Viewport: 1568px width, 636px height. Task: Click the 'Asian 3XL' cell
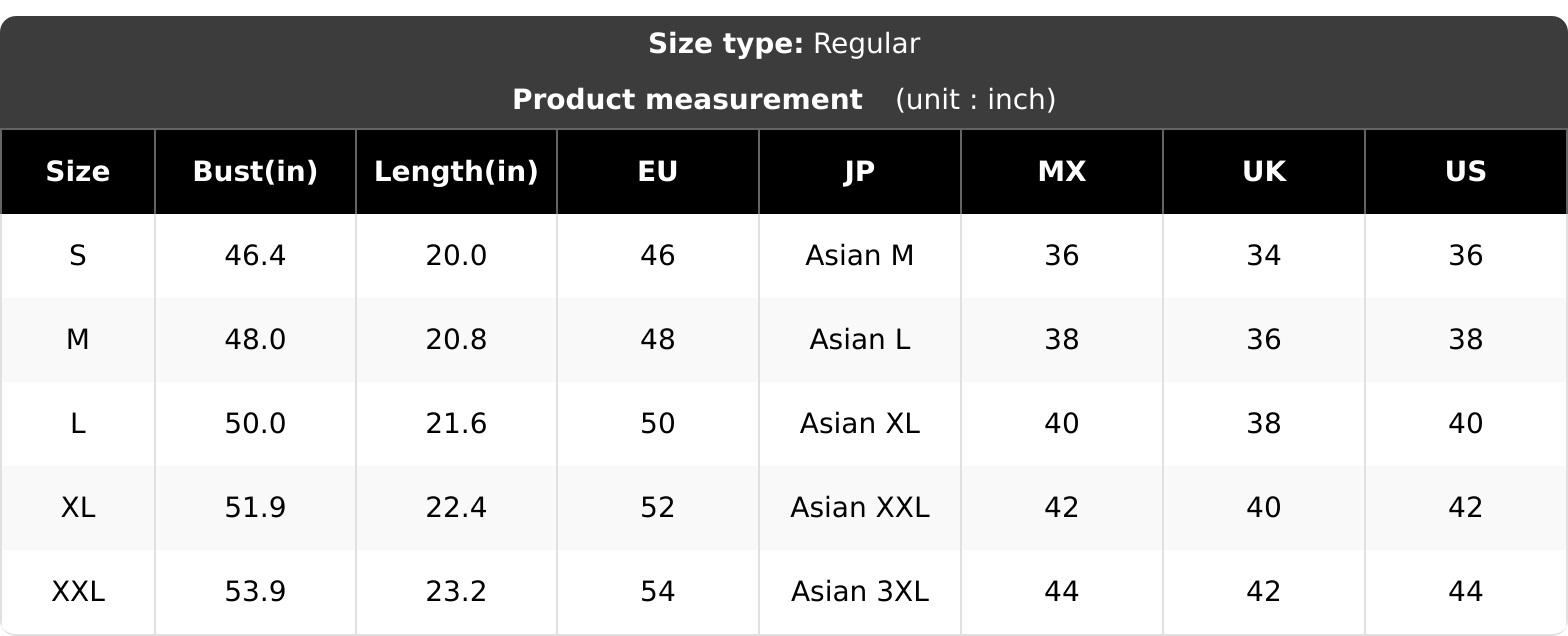coord(860,592)
